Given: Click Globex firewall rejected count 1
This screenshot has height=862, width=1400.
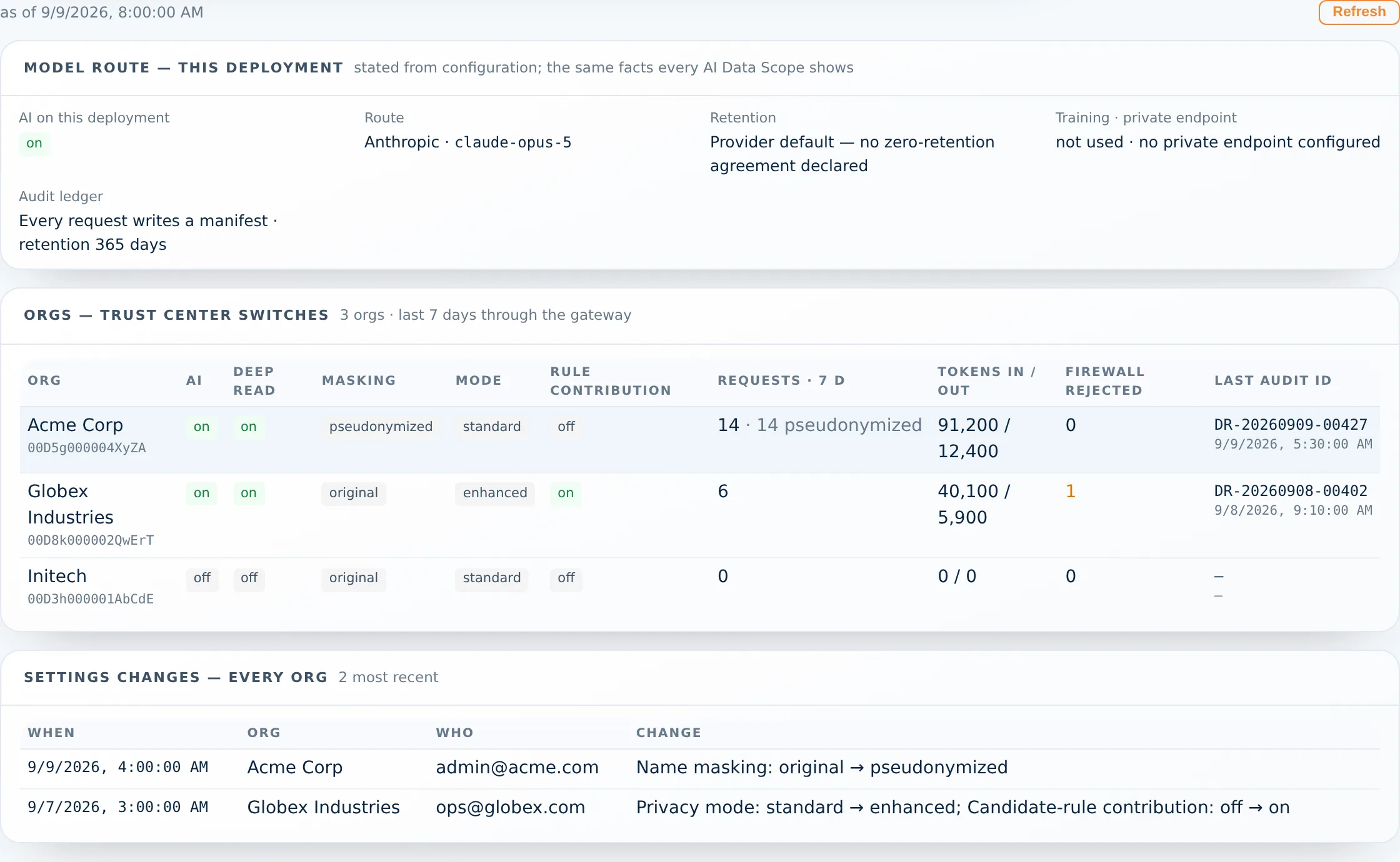Looking at the screenshot, I should pos(1071,492).
